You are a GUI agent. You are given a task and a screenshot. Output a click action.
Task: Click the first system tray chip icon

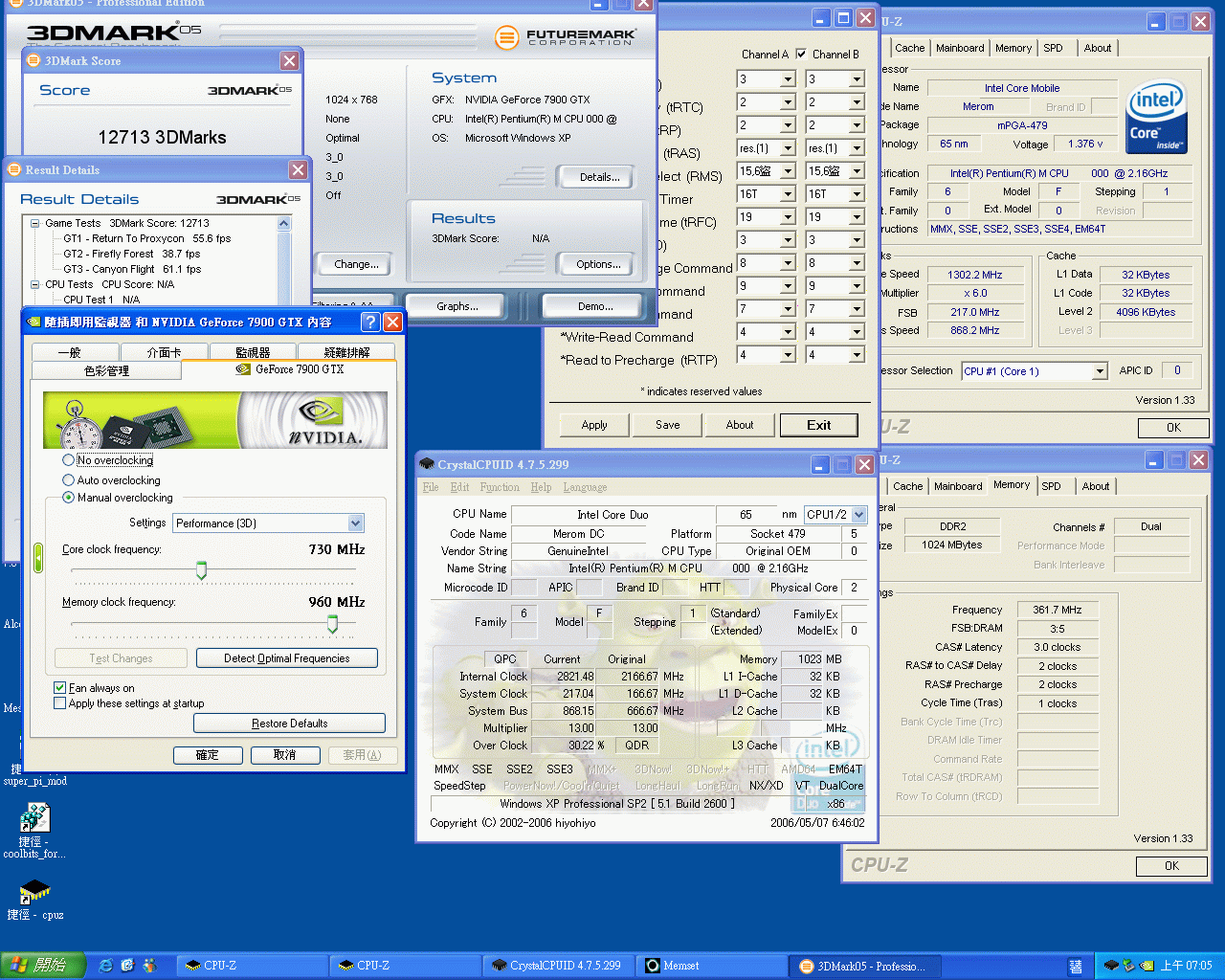click(x=1111, y=966)
